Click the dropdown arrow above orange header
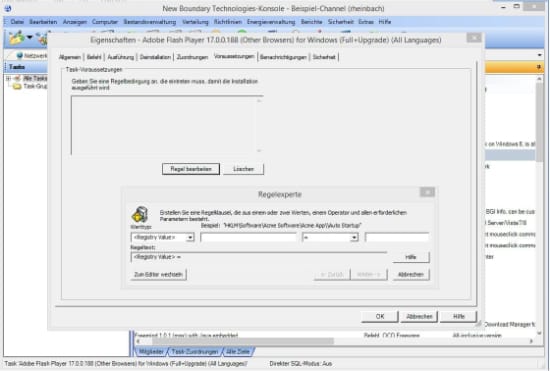 539,55
